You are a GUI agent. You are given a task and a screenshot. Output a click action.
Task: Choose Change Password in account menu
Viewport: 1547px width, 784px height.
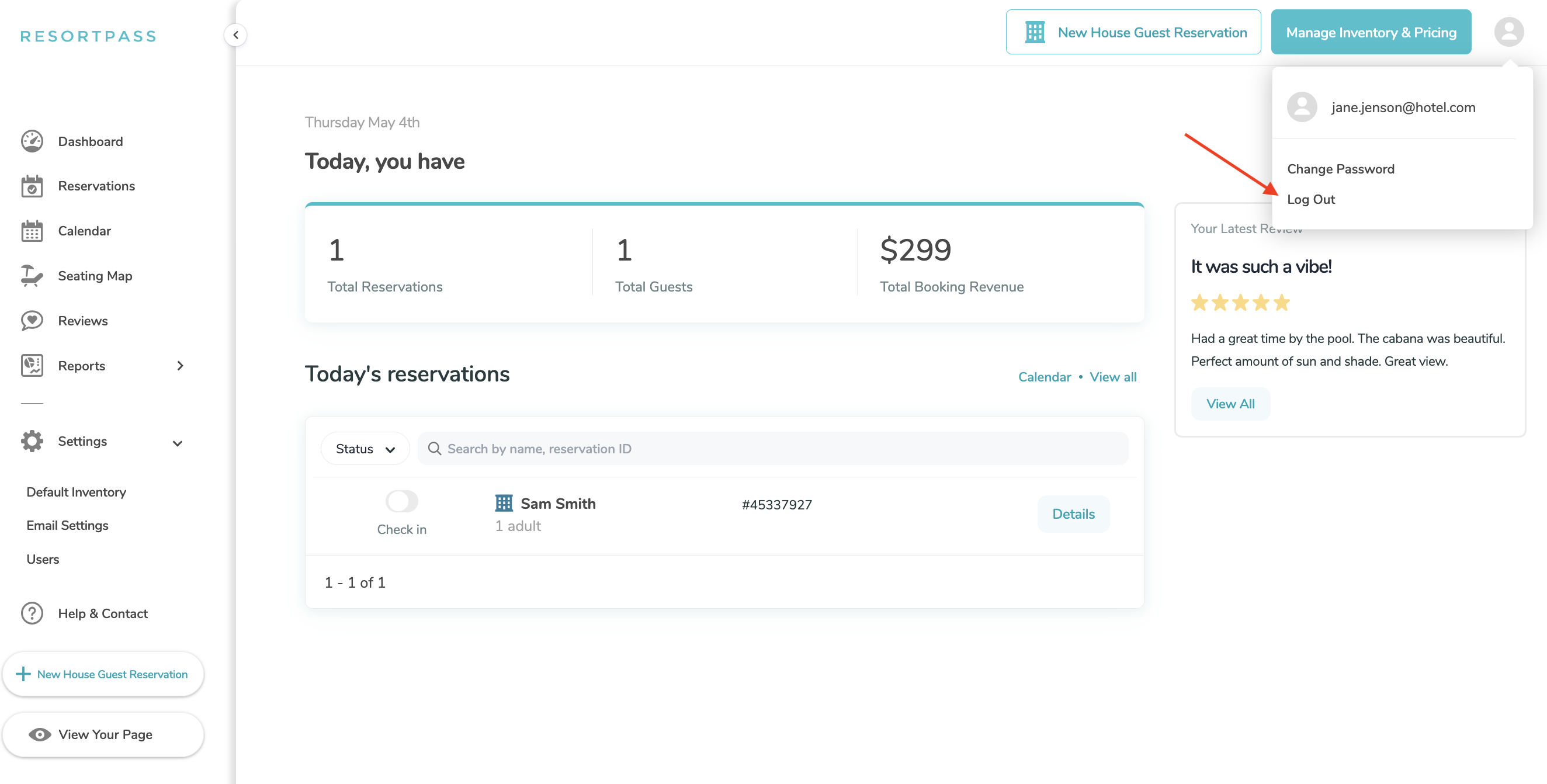pyautogui.click(x=1340, y=169)
